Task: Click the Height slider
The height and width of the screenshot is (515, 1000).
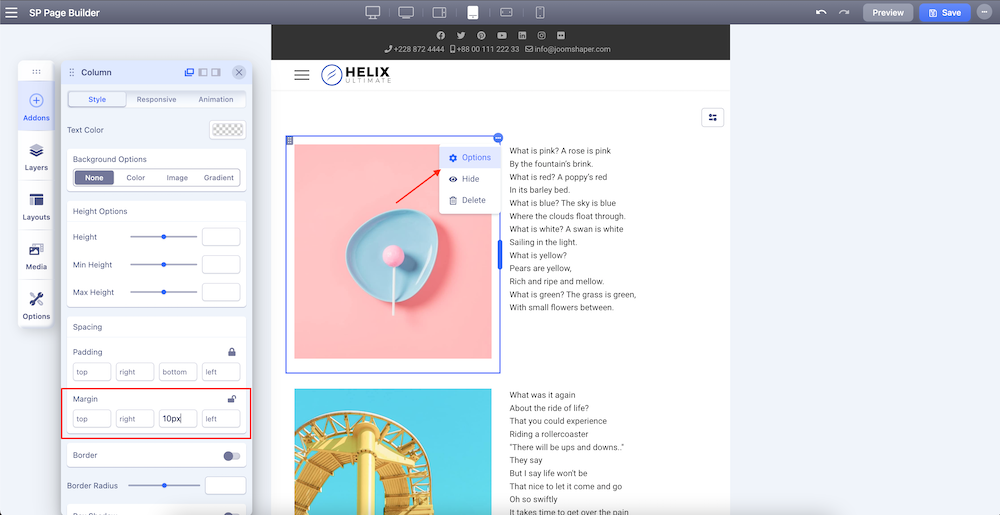Action: pyautogui.click(x=164, y=236)
